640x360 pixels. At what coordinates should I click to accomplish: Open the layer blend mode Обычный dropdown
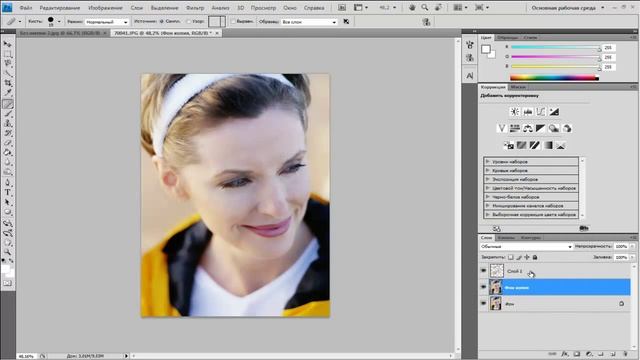pos(526,247)
